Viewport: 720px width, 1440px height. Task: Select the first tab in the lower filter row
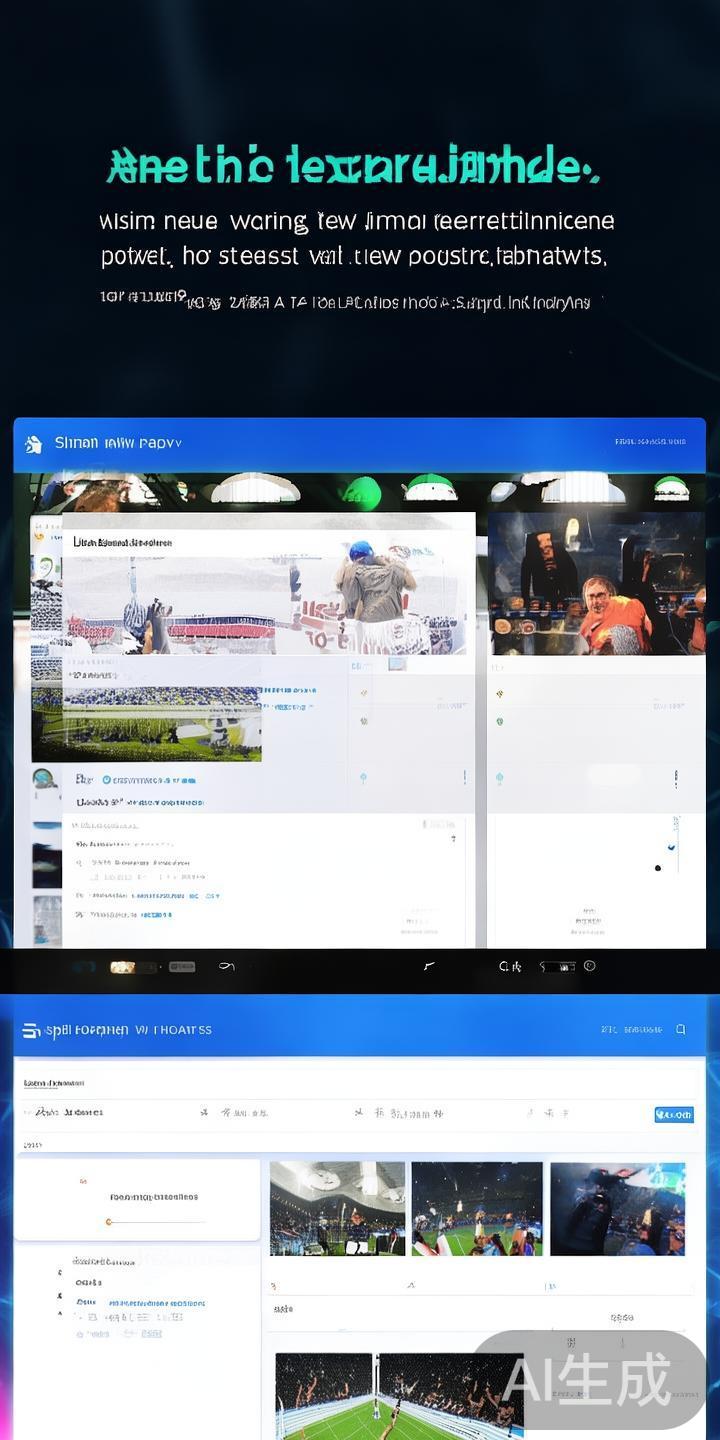tap(69, 1112)
